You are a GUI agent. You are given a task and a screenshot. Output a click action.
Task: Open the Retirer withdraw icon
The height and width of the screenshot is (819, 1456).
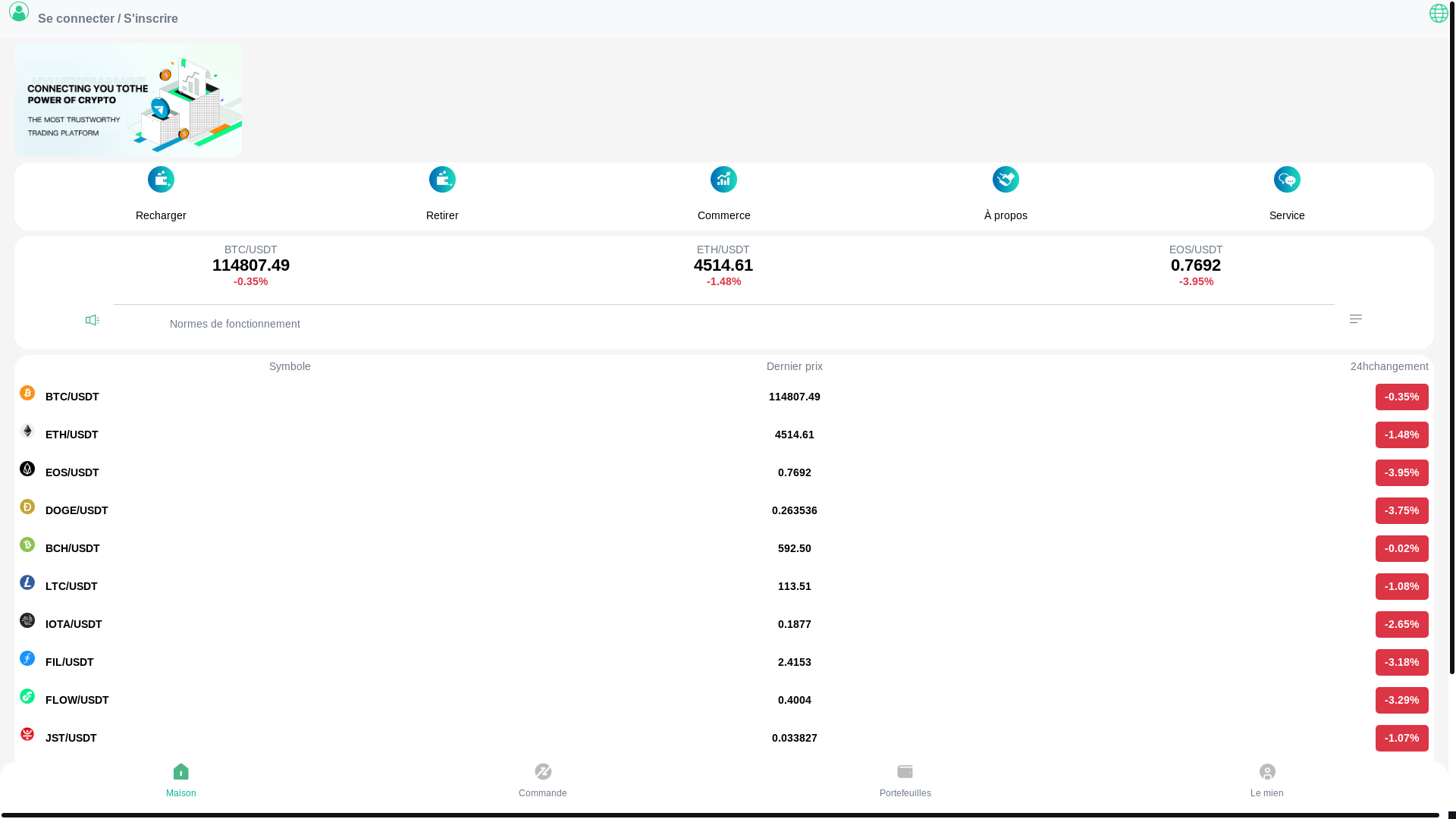coord(442,180)
